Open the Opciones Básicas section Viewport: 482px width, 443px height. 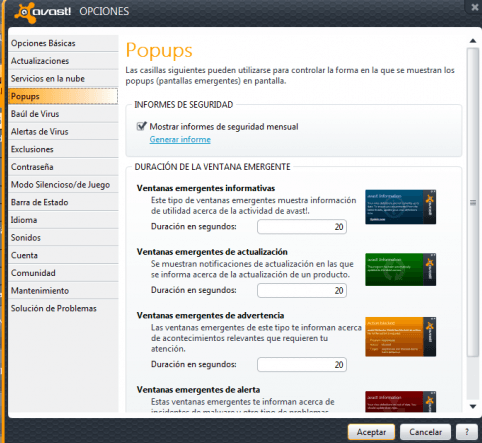click(x=63, y=43)
